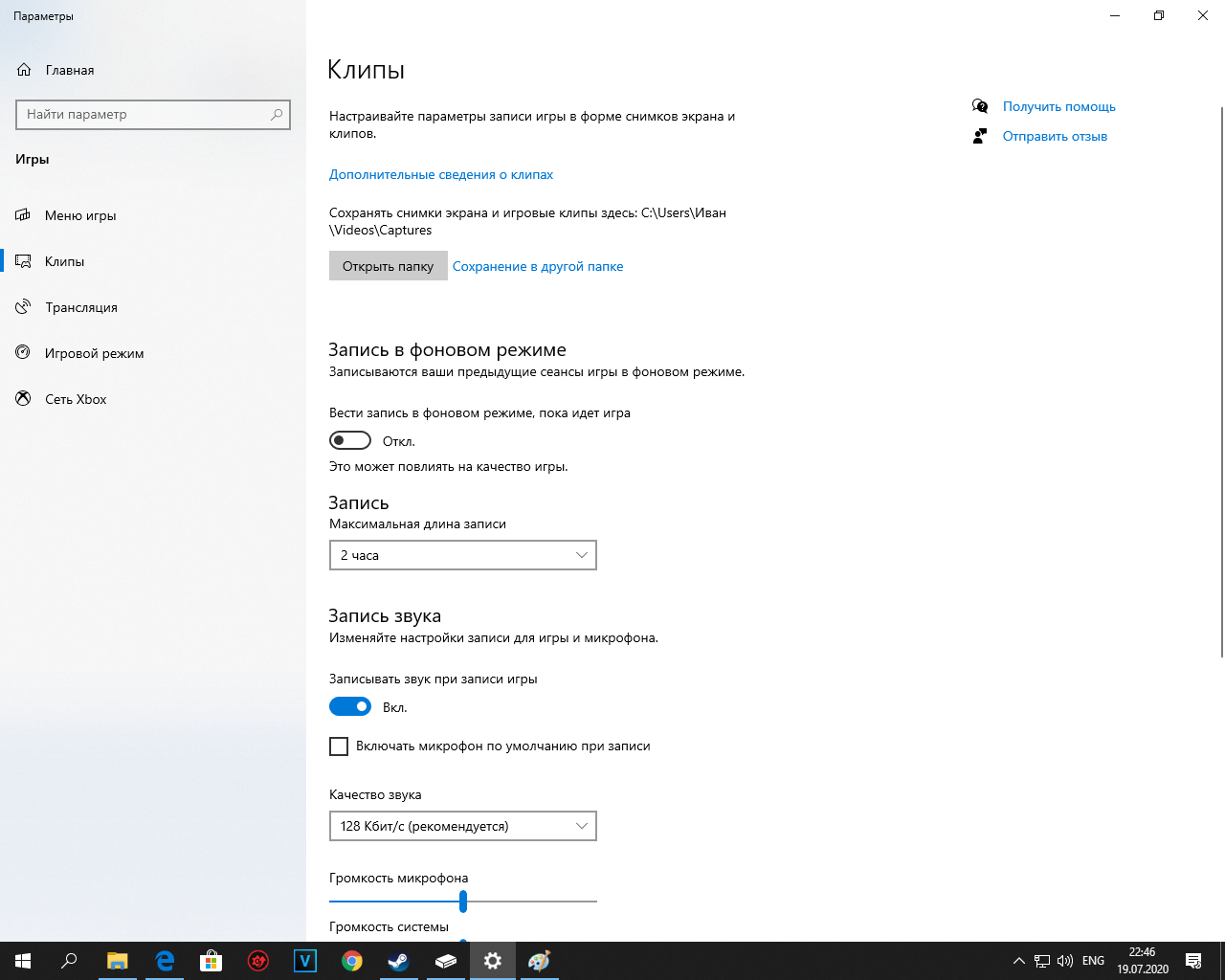Click ENG language indicator
Image resolution: width=1225 pixels, height=980 pixels.
click(x=1093, y=961)
